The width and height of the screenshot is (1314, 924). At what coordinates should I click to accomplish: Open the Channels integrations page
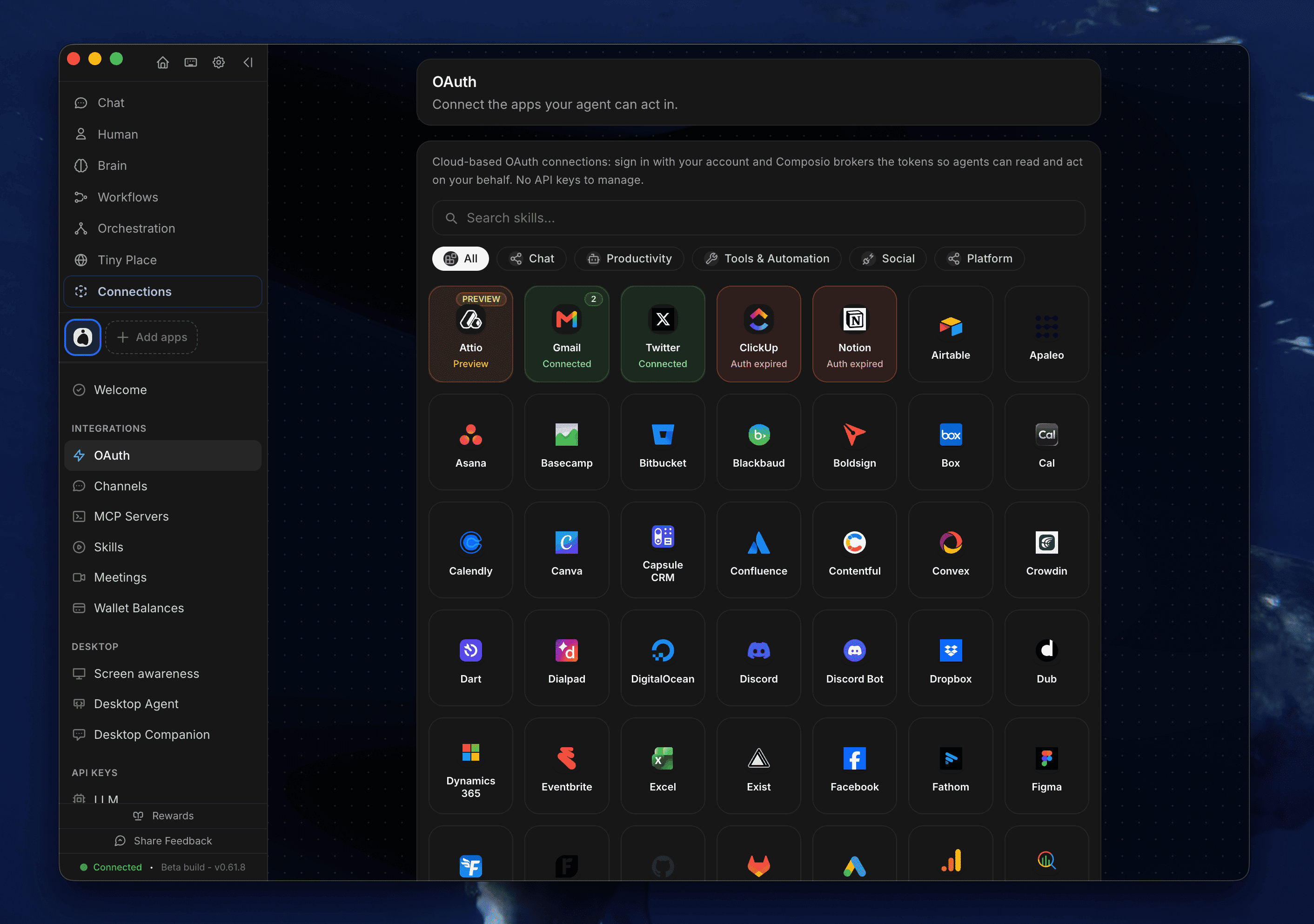click(x=162, y=486)
